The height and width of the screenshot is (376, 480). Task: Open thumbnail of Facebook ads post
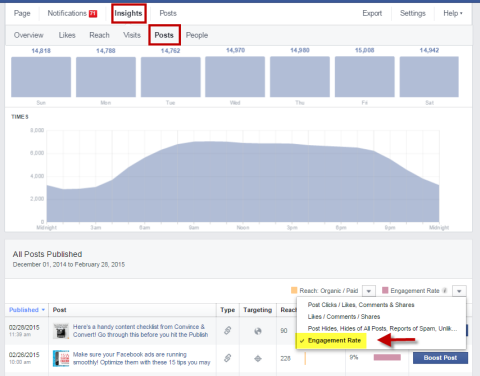[x=61, y=358]
